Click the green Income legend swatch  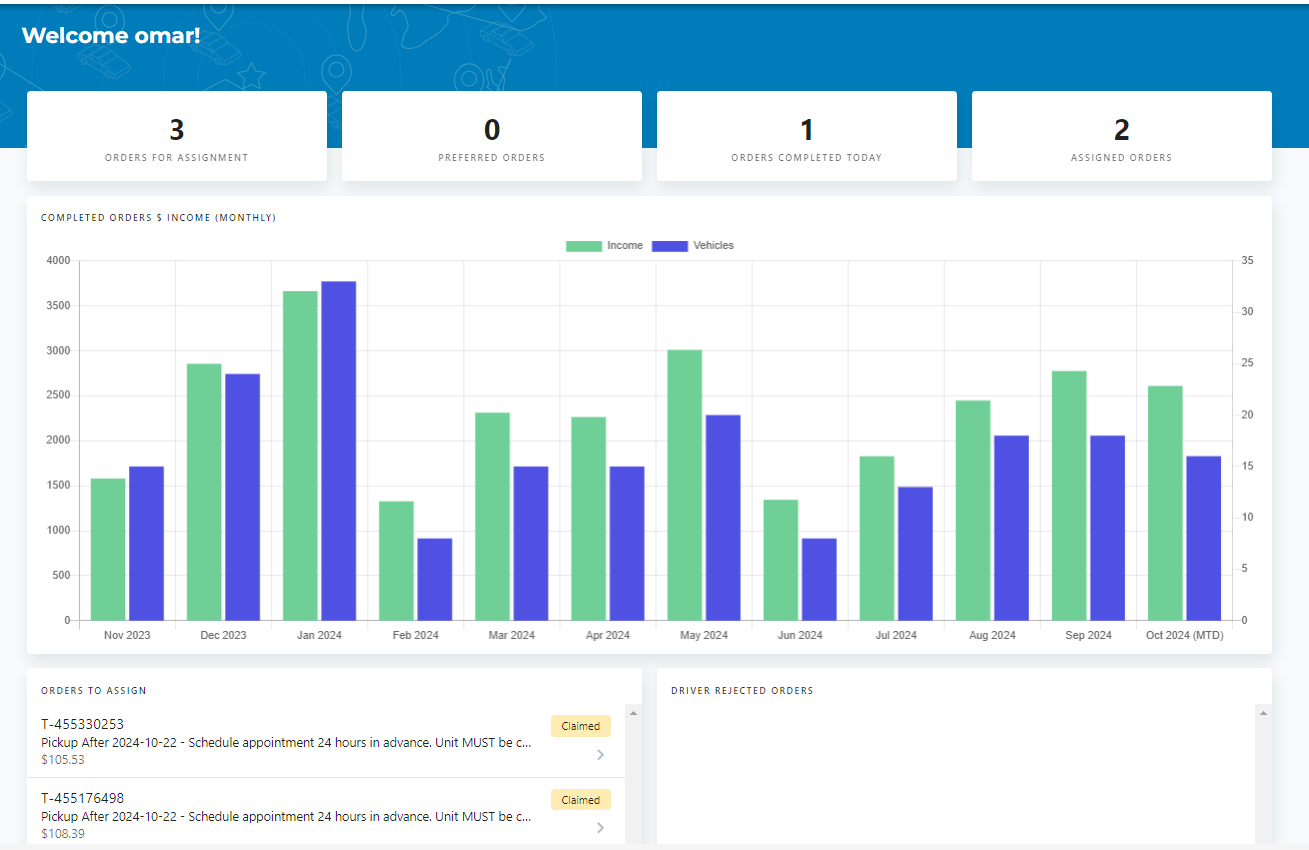(584, 246)
